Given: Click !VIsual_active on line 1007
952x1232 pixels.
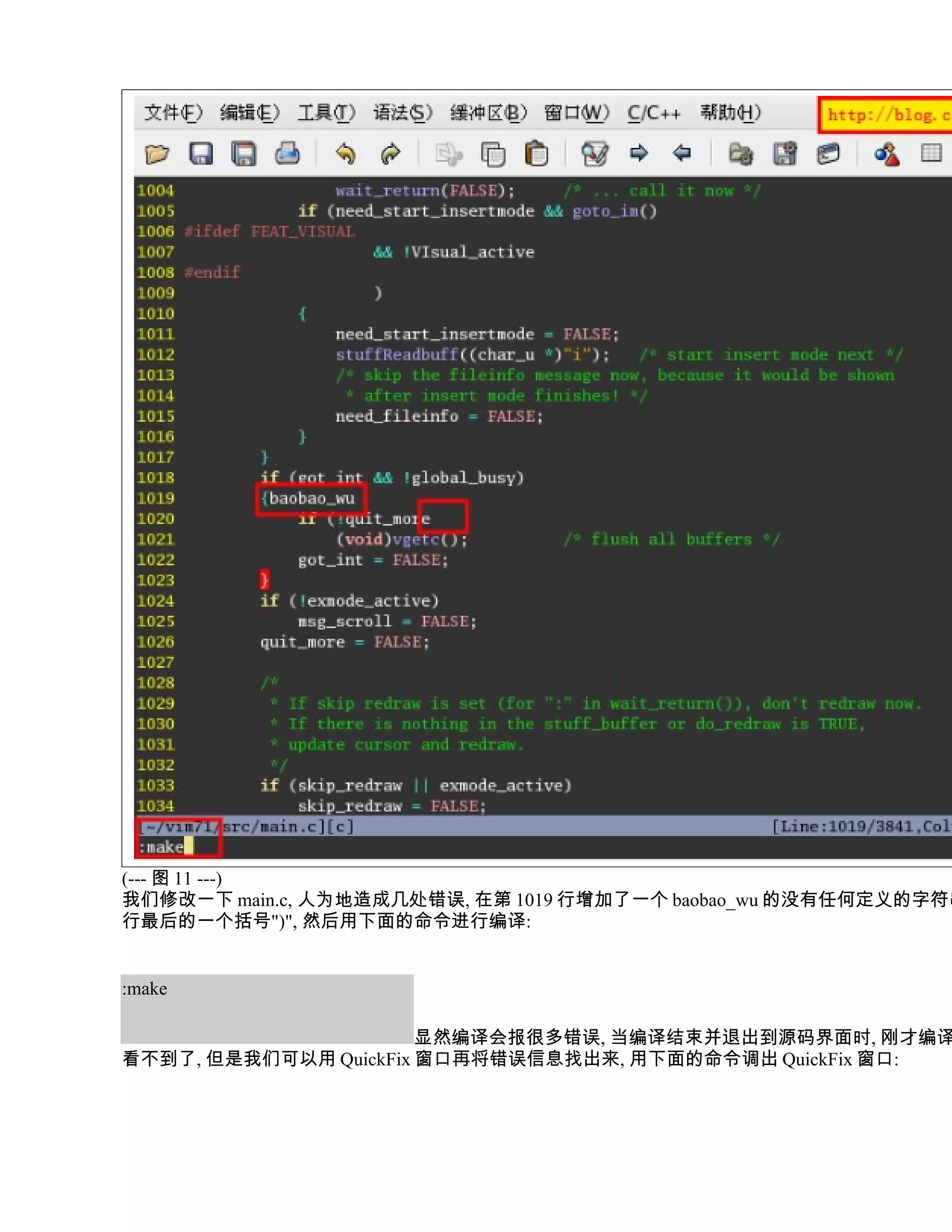Looking at the screenshot, I should point(469,252).
